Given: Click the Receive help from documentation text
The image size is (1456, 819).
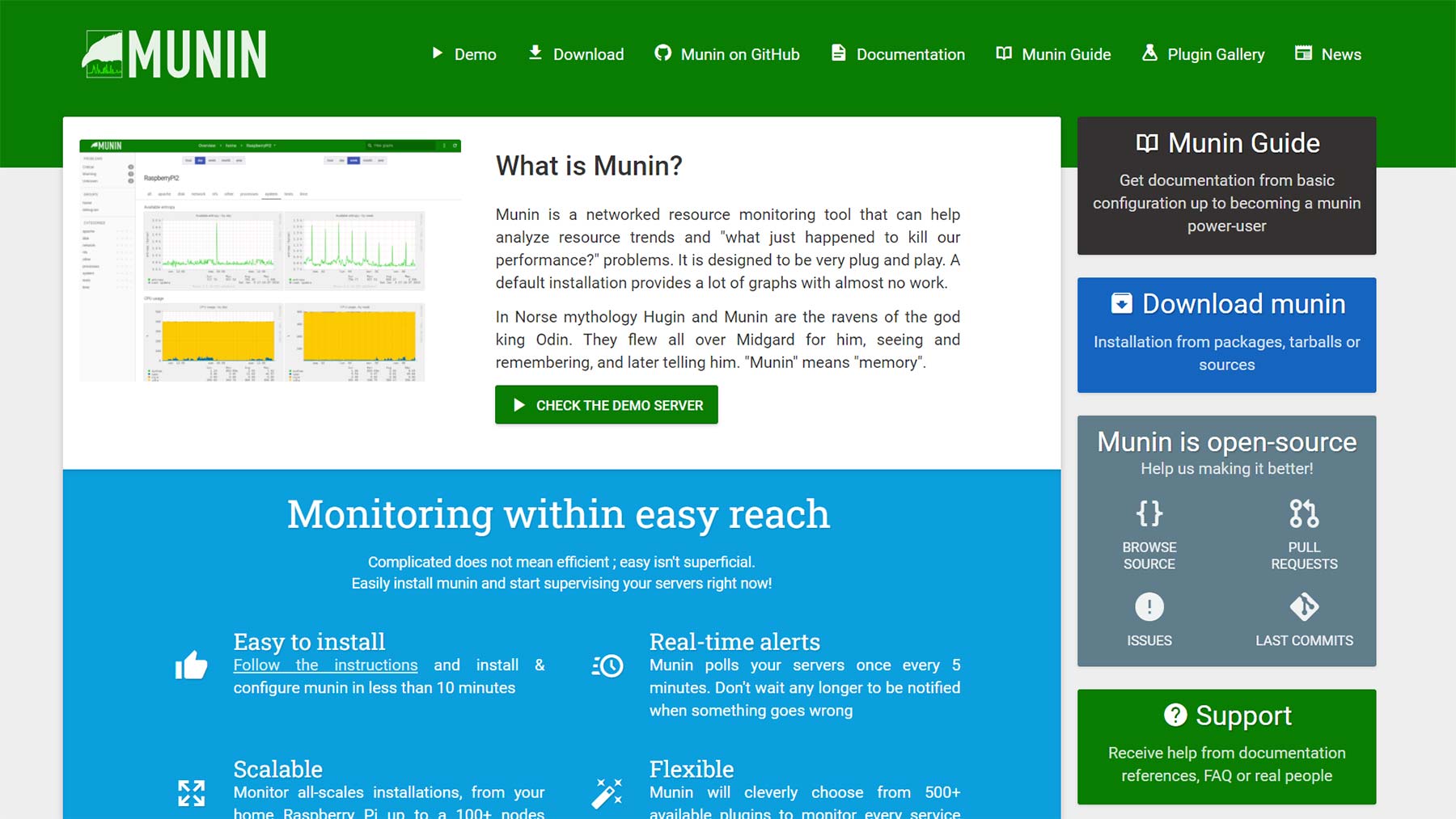Looking at the screenshot, I should tap(1227, 764).
